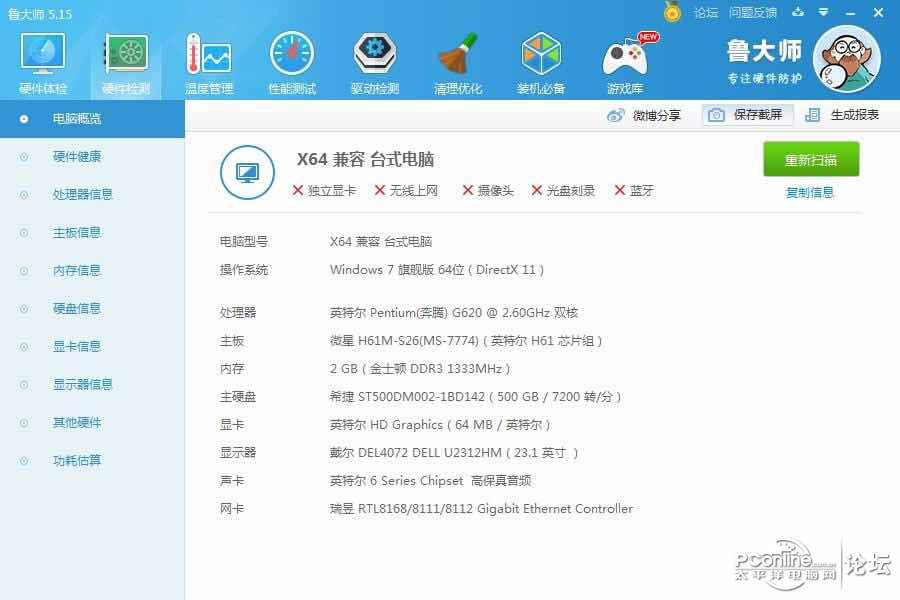900x600 pixels.
Task: Click the camera icon for screenshot
Action: tap(716, 115)
